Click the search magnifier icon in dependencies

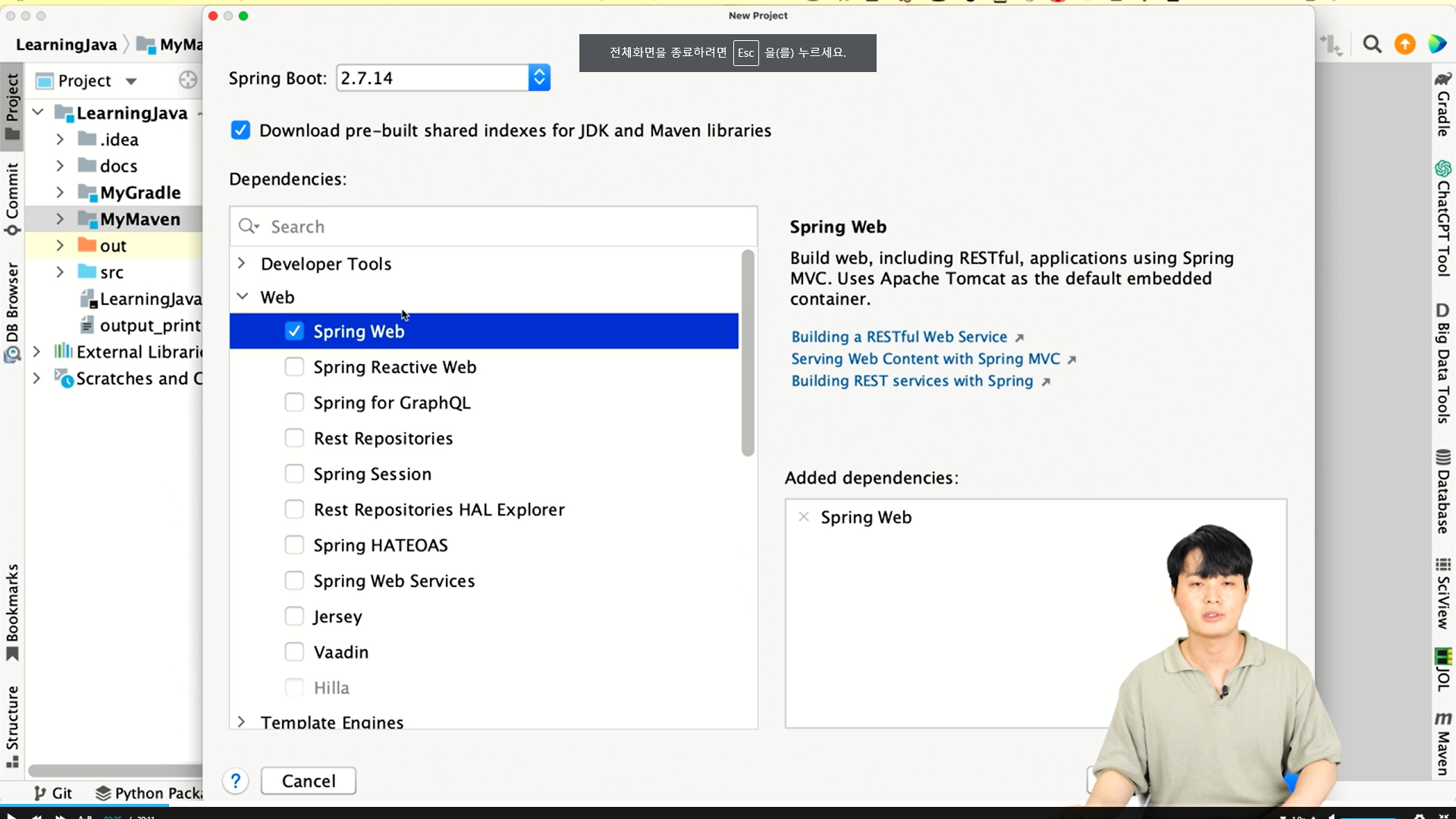tap(249, 227)
